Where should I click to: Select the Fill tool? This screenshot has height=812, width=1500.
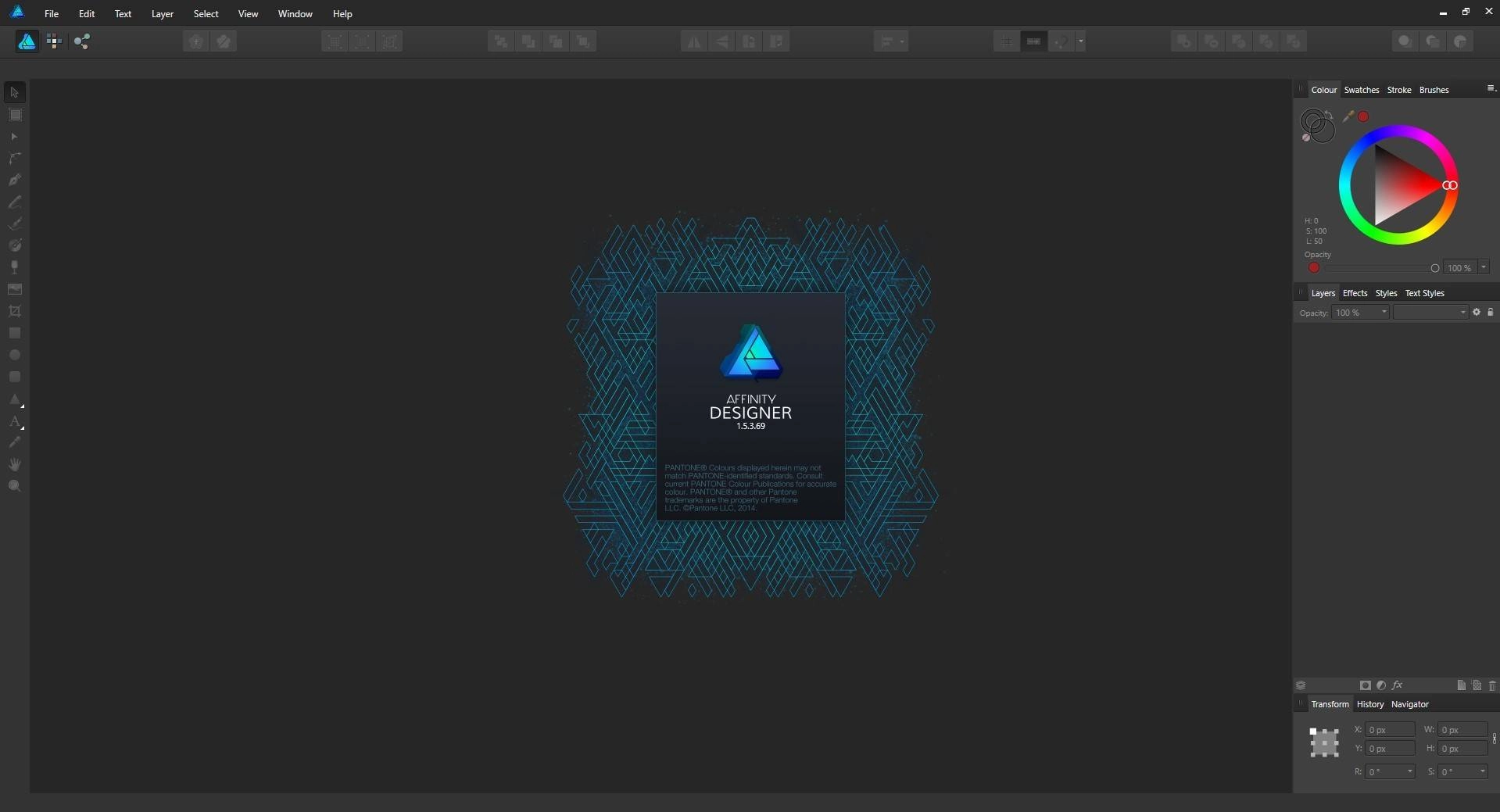pos(14,245)
